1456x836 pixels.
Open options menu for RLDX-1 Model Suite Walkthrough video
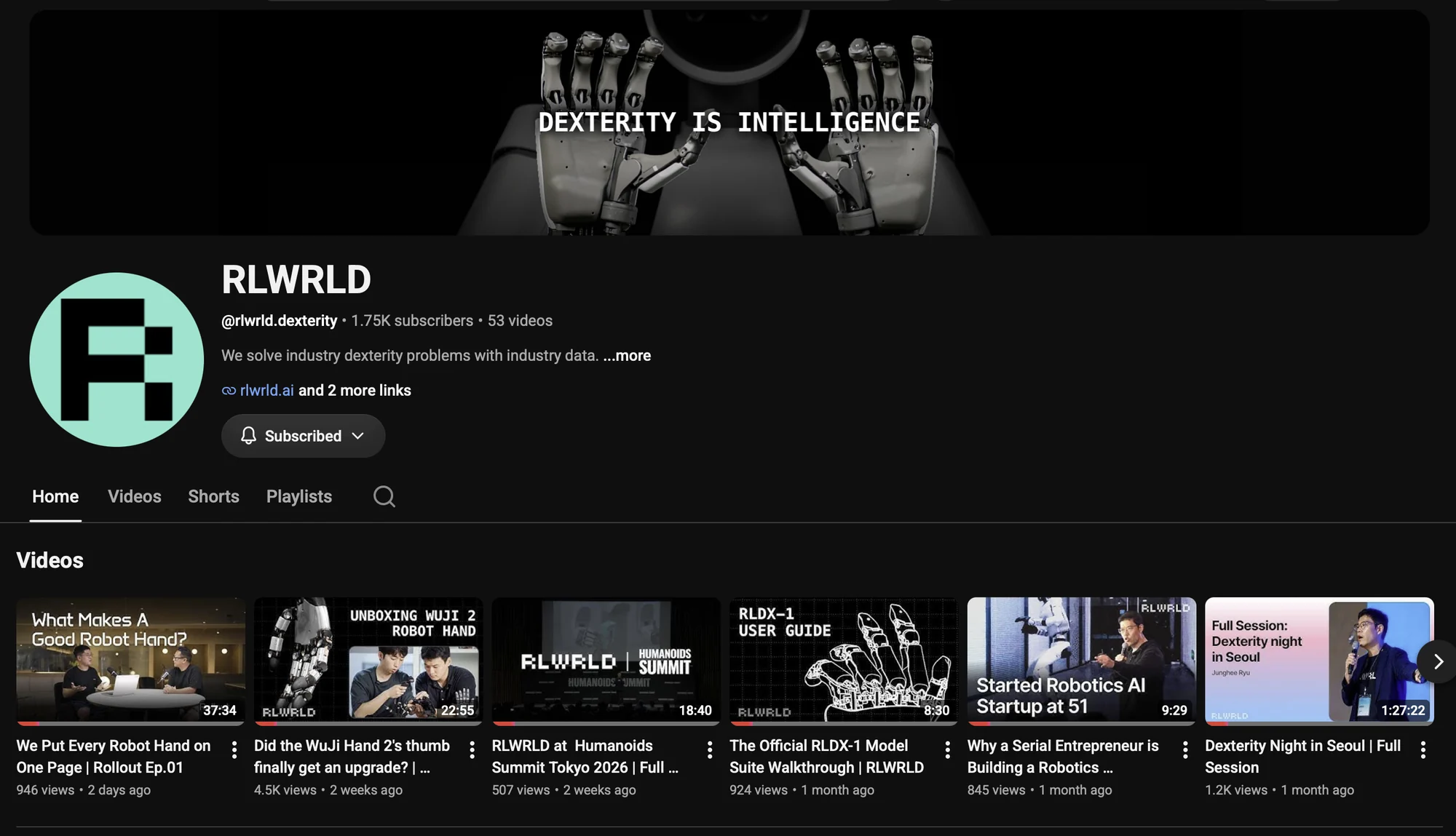point(947,750)
